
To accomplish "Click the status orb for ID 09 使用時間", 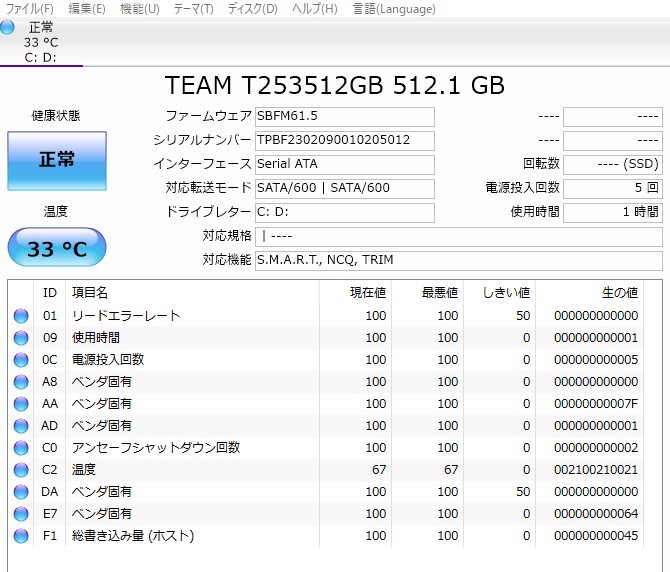I will click(x=21, y=338).
